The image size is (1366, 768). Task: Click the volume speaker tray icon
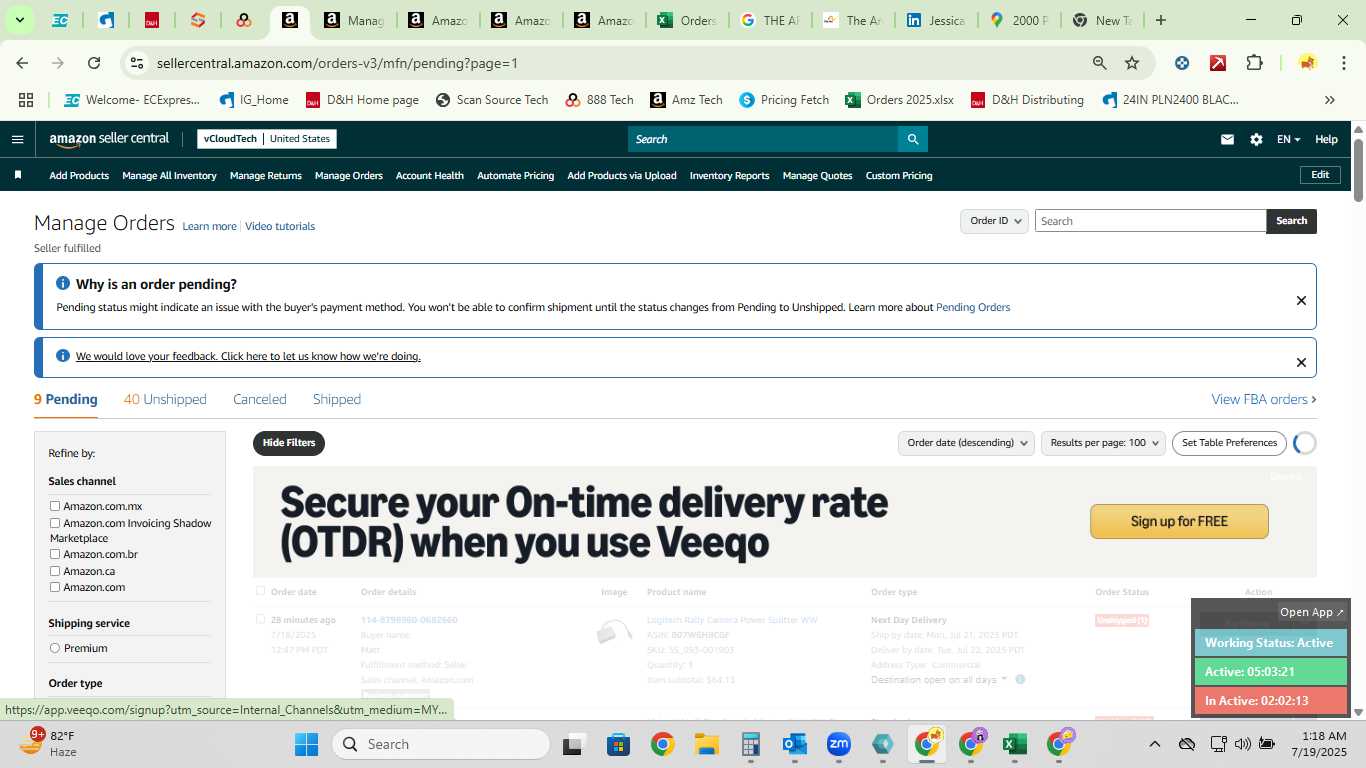point(1243,744)
